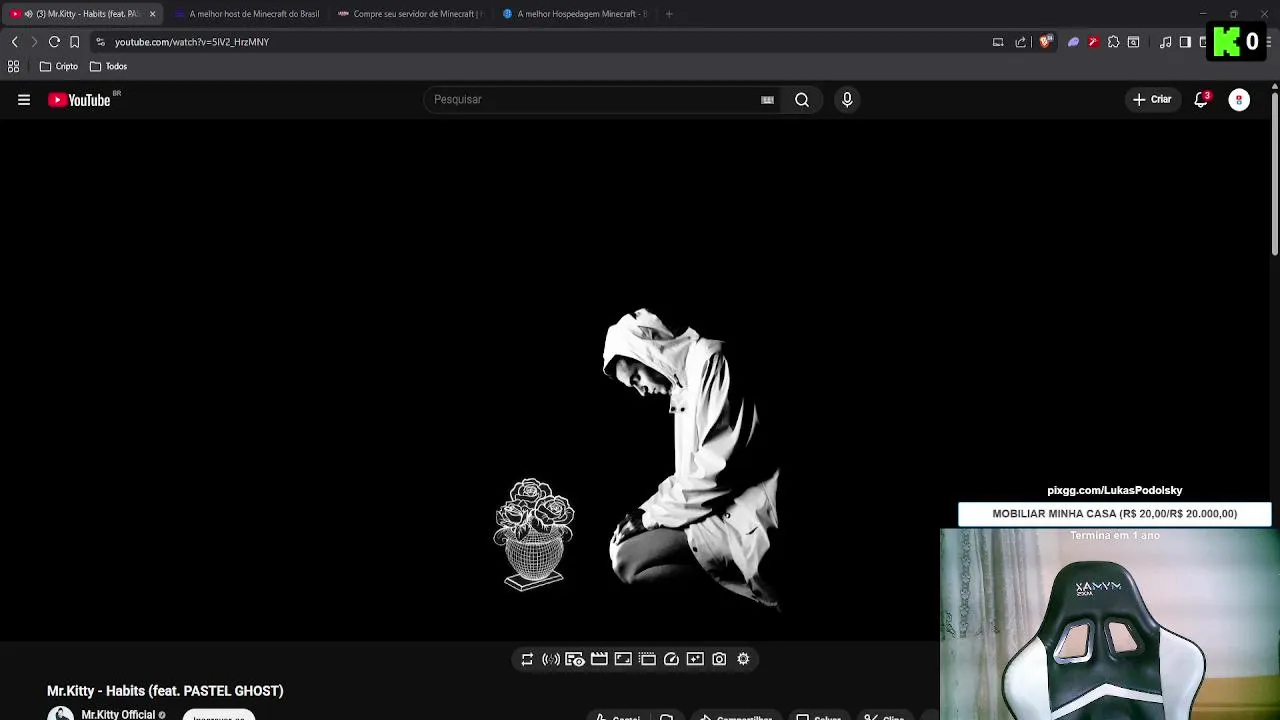This screenshot has width=1280, height=720.
Task: Click the fullscreen-window rectangle icon
Action: pyautogui.click(x=623, y=659)
